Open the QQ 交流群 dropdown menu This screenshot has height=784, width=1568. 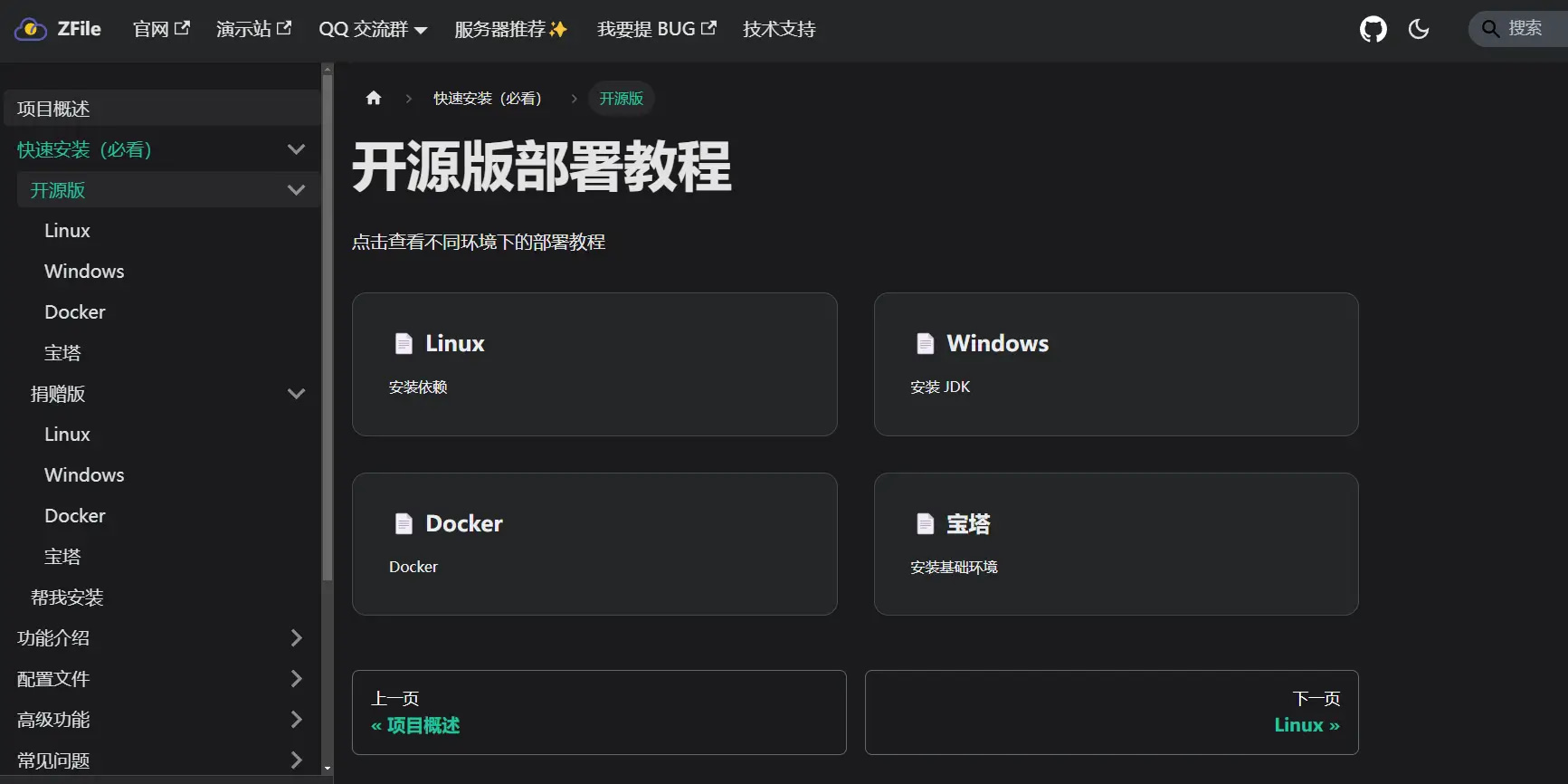pyautogui.click(x=372, y=29)
